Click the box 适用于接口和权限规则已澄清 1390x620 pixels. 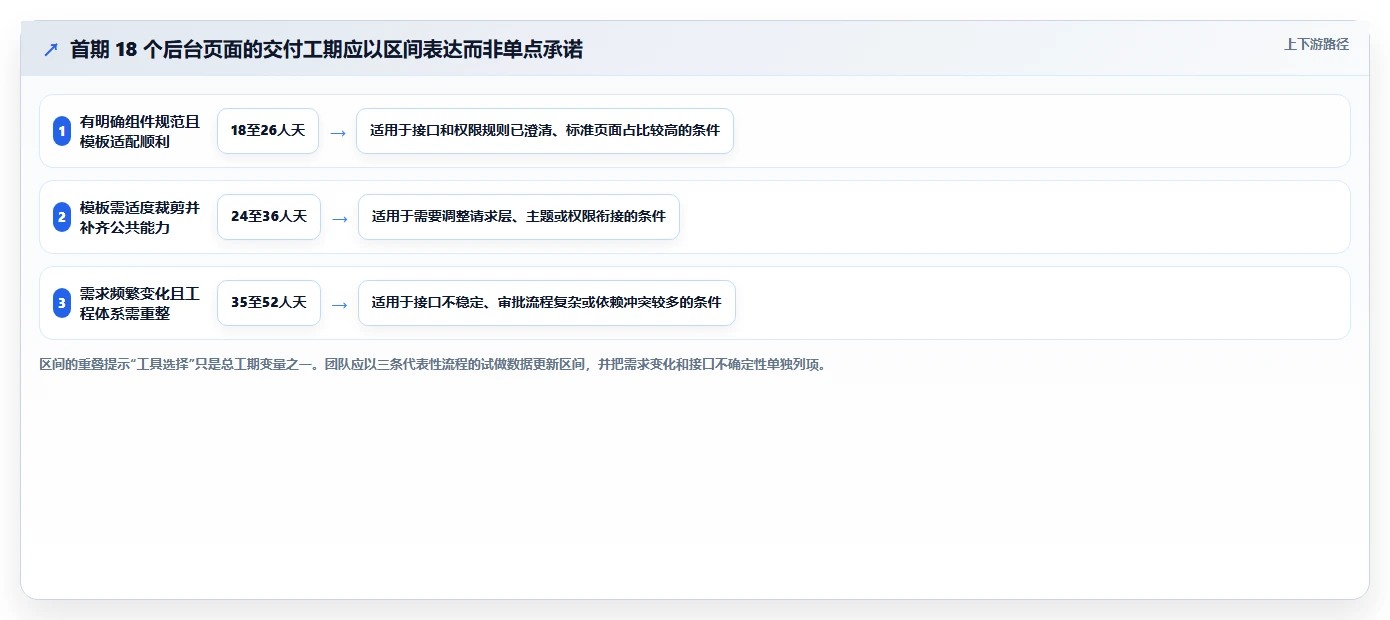(545, 131)
